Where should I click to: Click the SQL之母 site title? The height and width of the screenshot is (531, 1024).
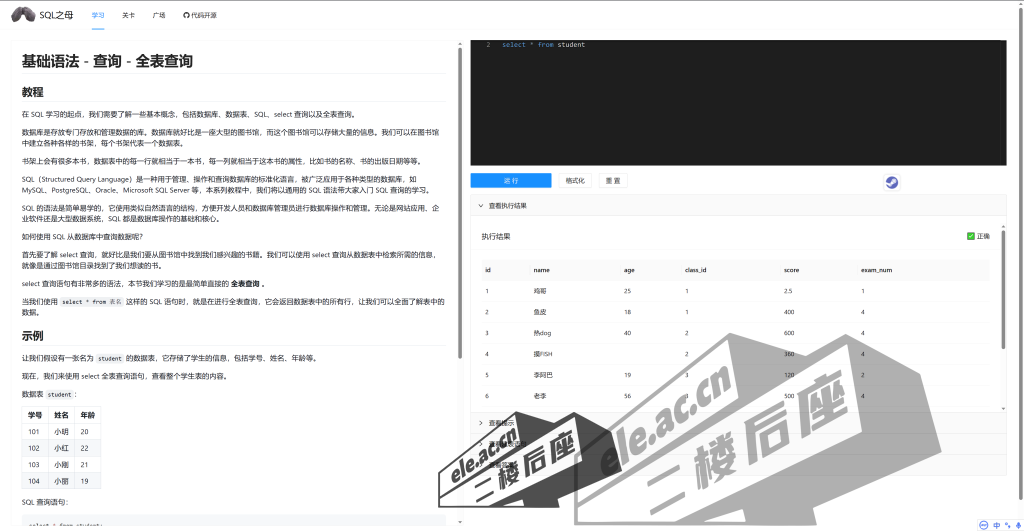(x=56, y=15)
